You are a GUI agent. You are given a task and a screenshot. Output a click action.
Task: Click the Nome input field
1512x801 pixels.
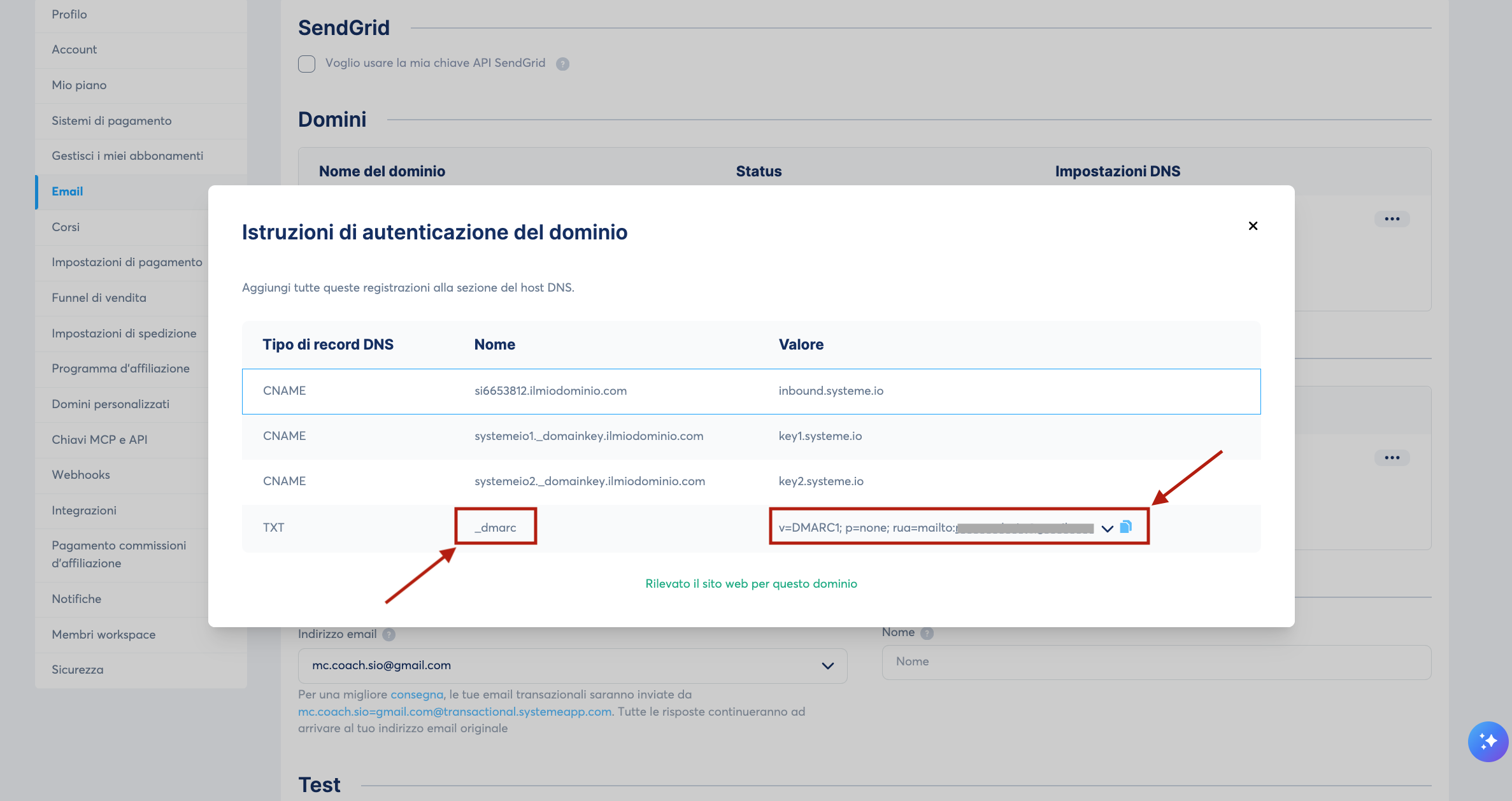1156,662
